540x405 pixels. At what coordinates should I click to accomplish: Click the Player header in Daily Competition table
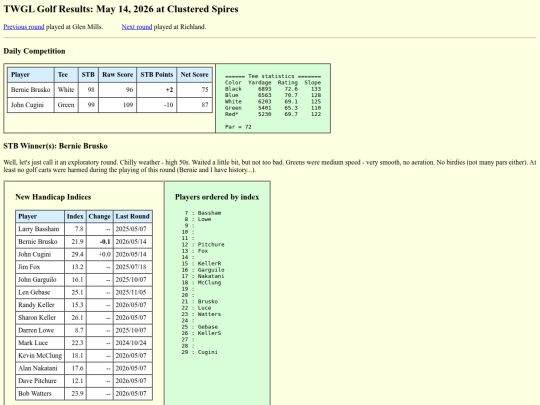[x=31, y=75]
